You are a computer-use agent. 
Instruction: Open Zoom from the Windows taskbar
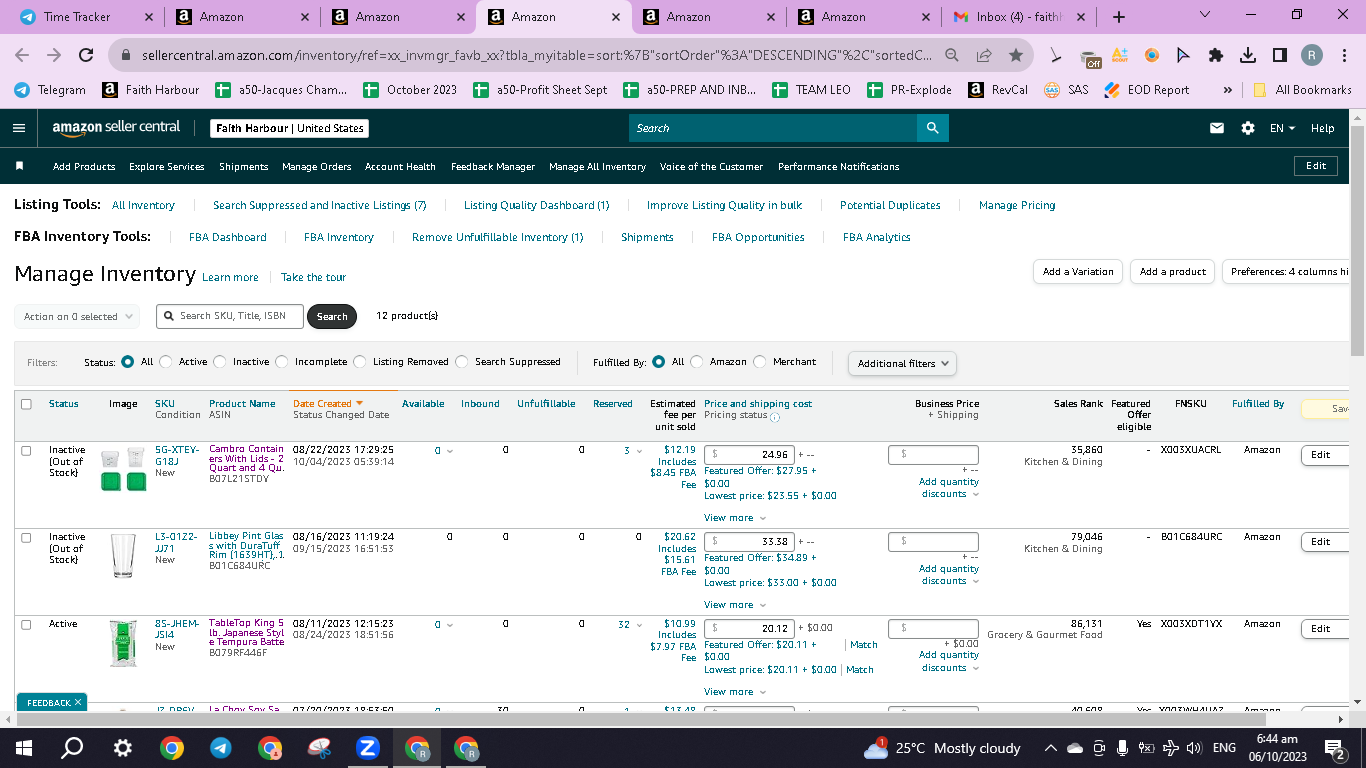coord(367,748)
